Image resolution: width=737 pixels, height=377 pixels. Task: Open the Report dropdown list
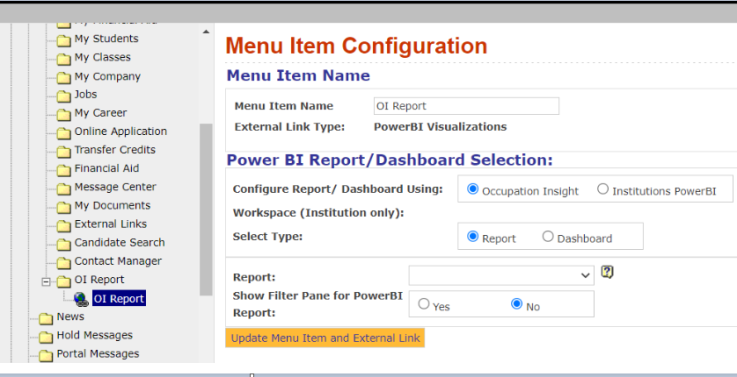pyautogui.click(x=502, y=275)
